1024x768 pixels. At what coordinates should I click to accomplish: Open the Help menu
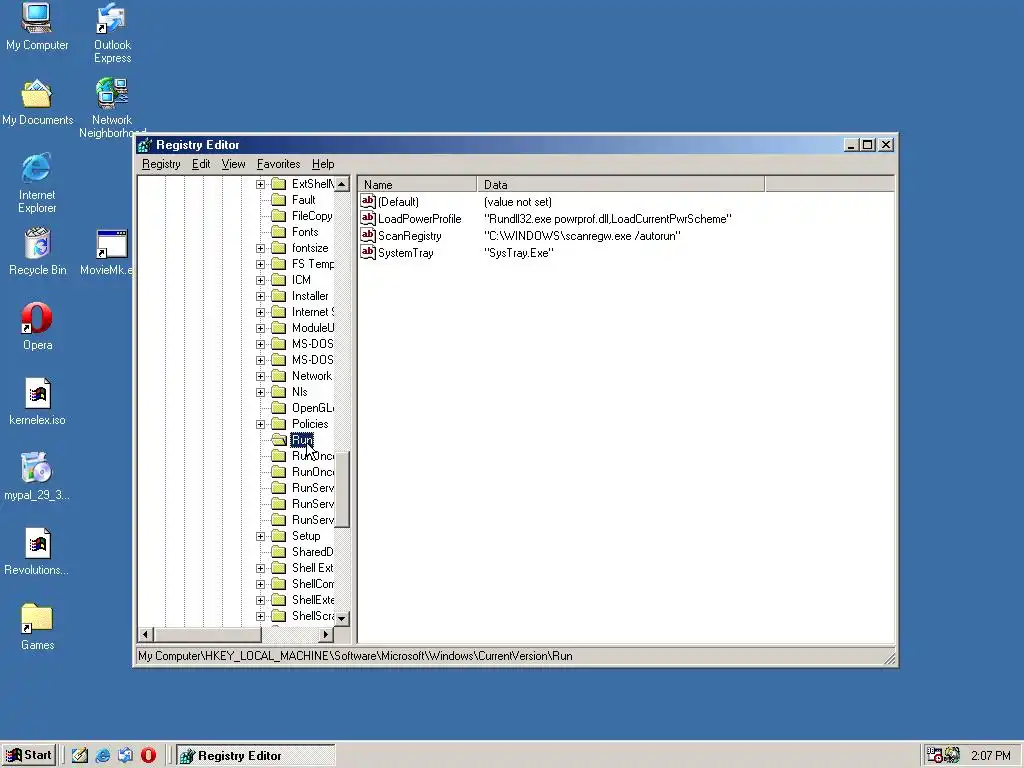click(323, 164)
